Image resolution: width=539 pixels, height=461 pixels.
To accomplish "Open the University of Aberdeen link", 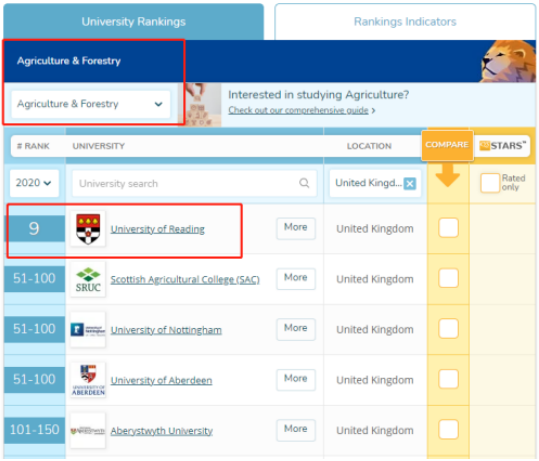I will tap(161, 381).
